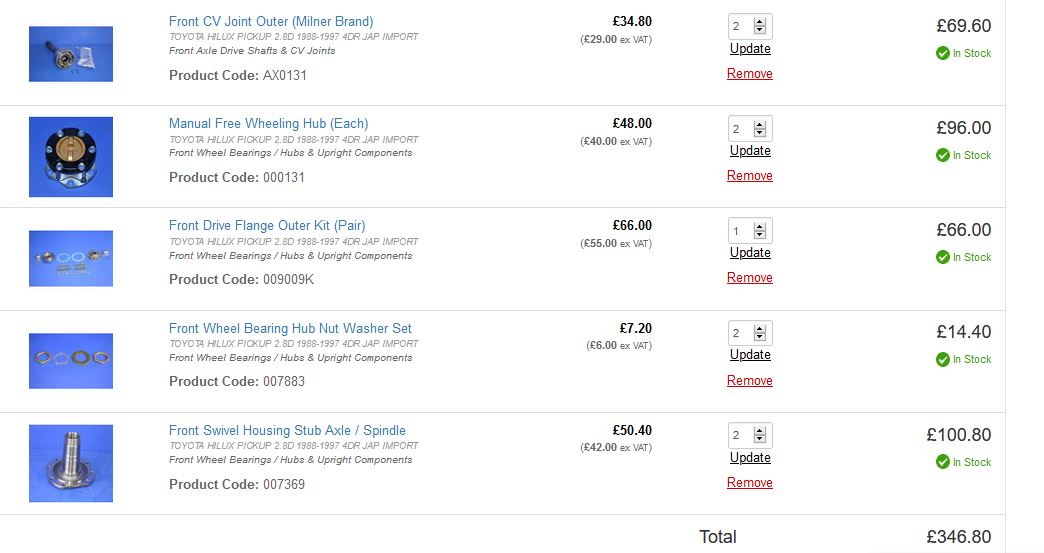Screen dimensions: 1044x553
Task: Open Manual Free Wheeling Hub product page
Action: [x=268, y=123]
